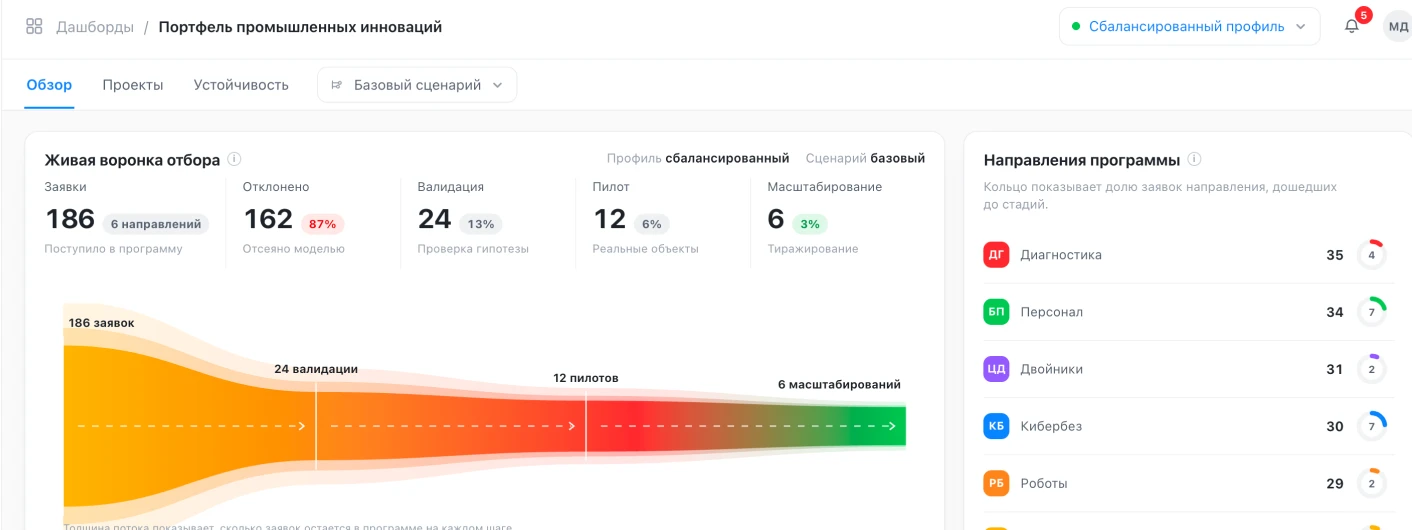
Task: Open the МД user avatar menu
Action: [x=1397, y=27]
